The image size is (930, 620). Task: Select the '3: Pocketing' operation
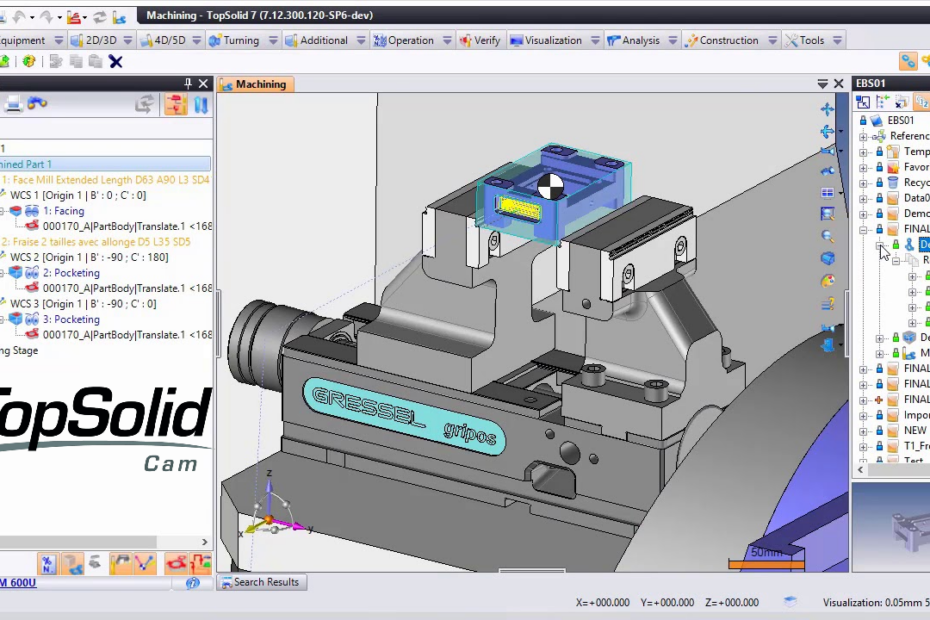click(x=71, y=319)
